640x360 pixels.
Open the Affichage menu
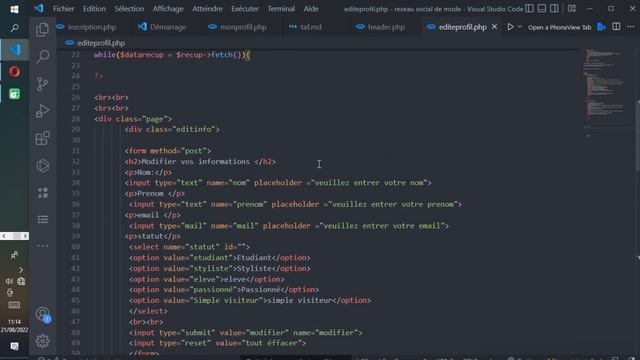tap(168, 9)
